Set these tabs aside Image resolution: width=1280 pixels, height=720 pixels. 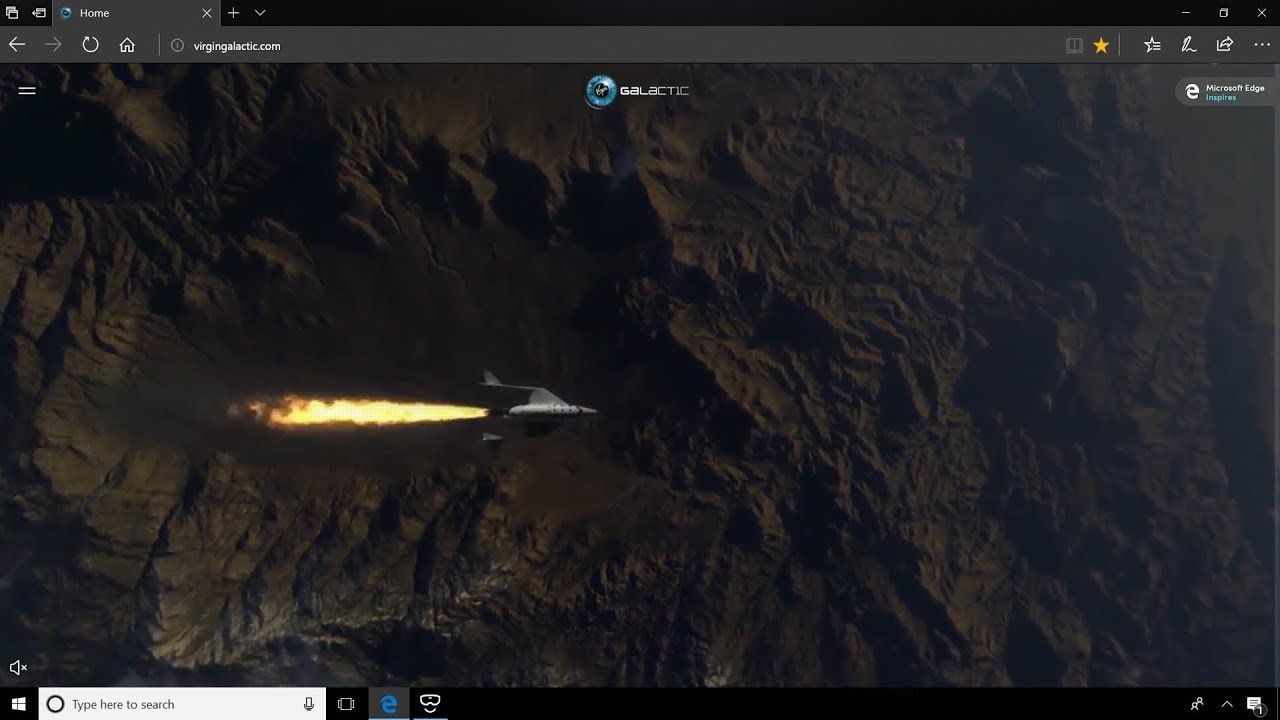click(39, 13)
